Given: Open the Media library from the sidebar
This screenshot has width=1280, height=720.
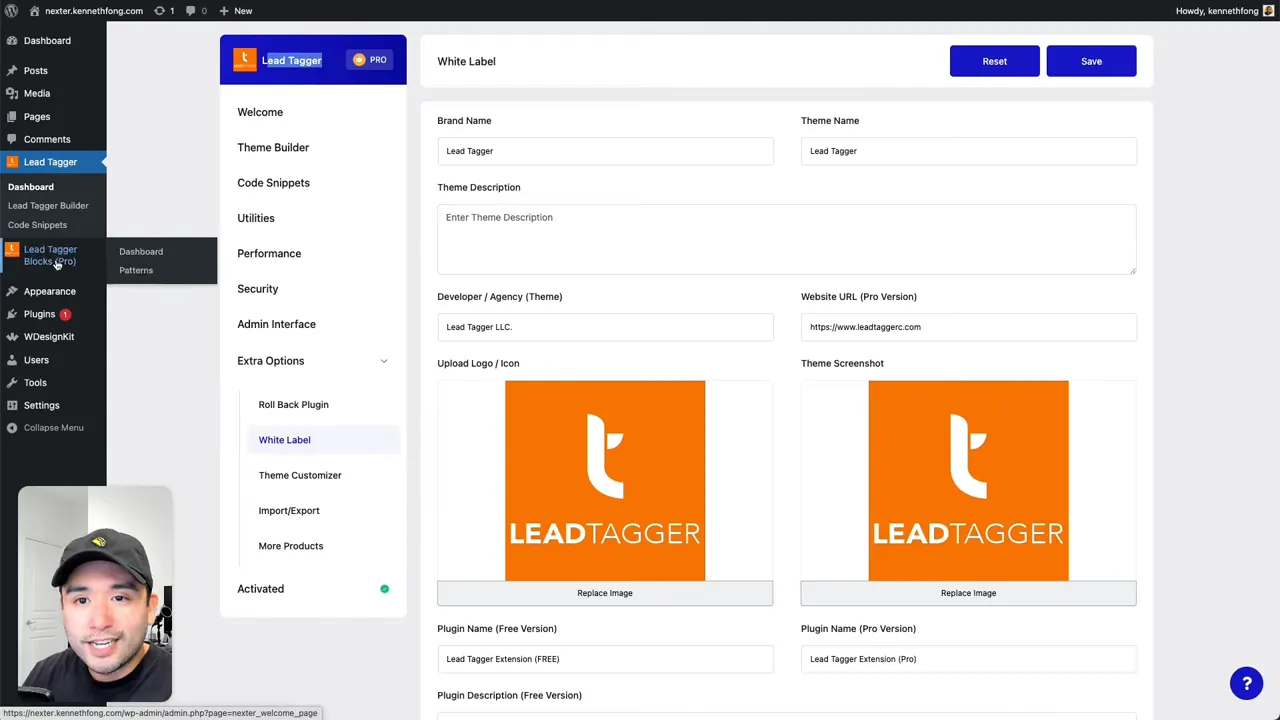Looking at the screenshot, I should [36, 93].
